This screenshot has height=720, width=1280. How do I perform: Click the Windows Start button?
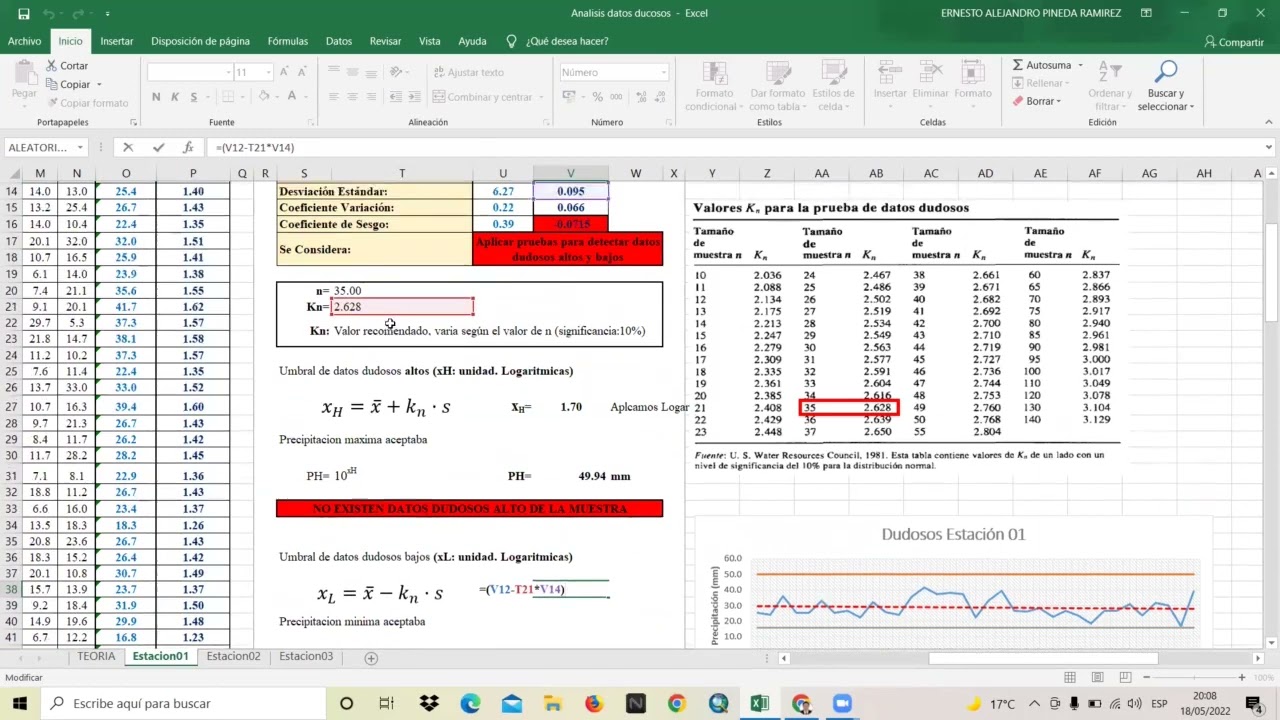[19, 703]
